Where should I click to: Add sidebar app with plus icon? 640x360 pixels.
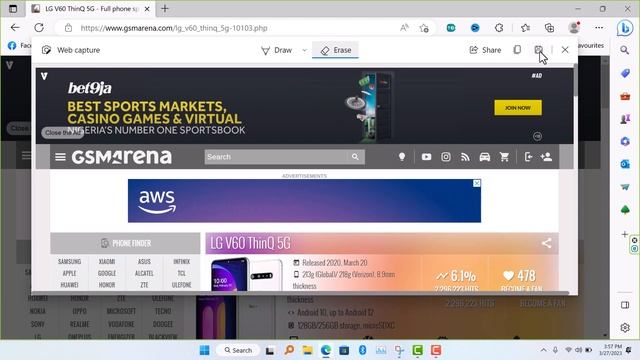(624, 234)
